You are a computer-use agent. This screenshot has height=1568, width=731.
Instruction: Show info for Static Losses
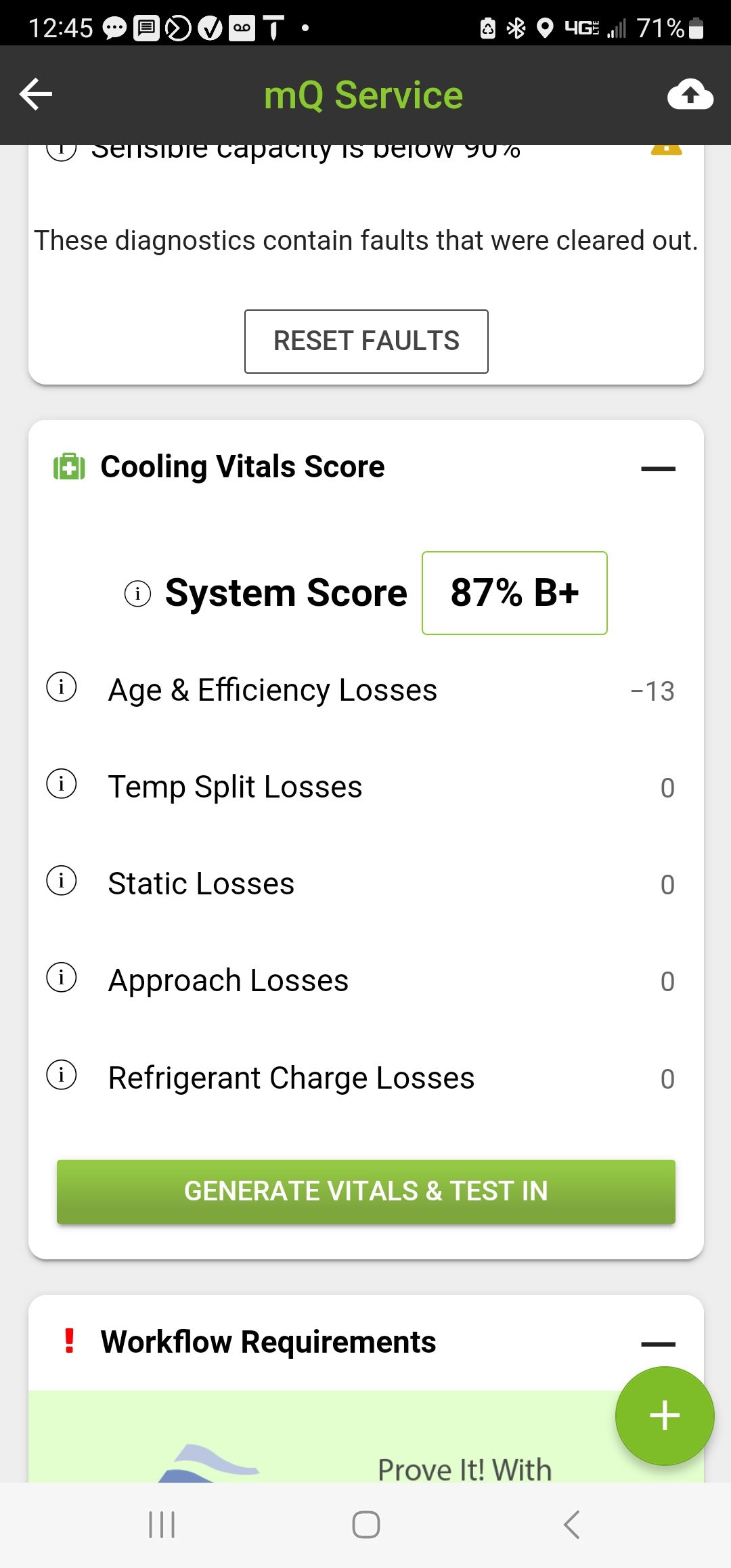tap(62, 881)
